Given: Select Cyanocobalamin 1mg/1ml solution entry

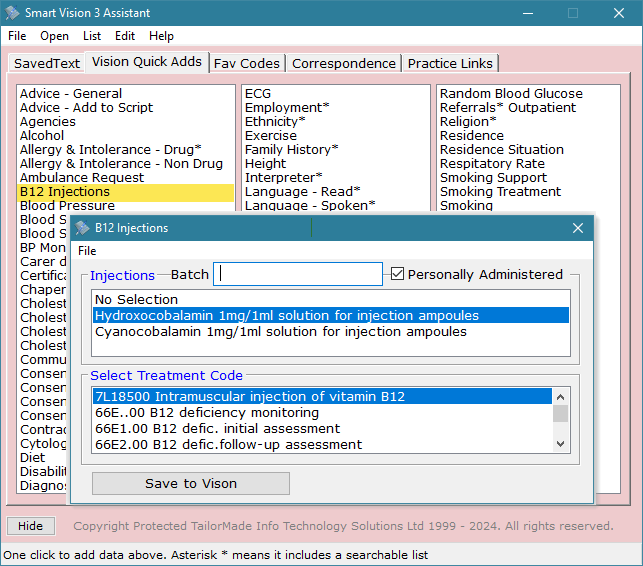Looking at the screenshot, I should pyautogui.click(x=331, y=331).
